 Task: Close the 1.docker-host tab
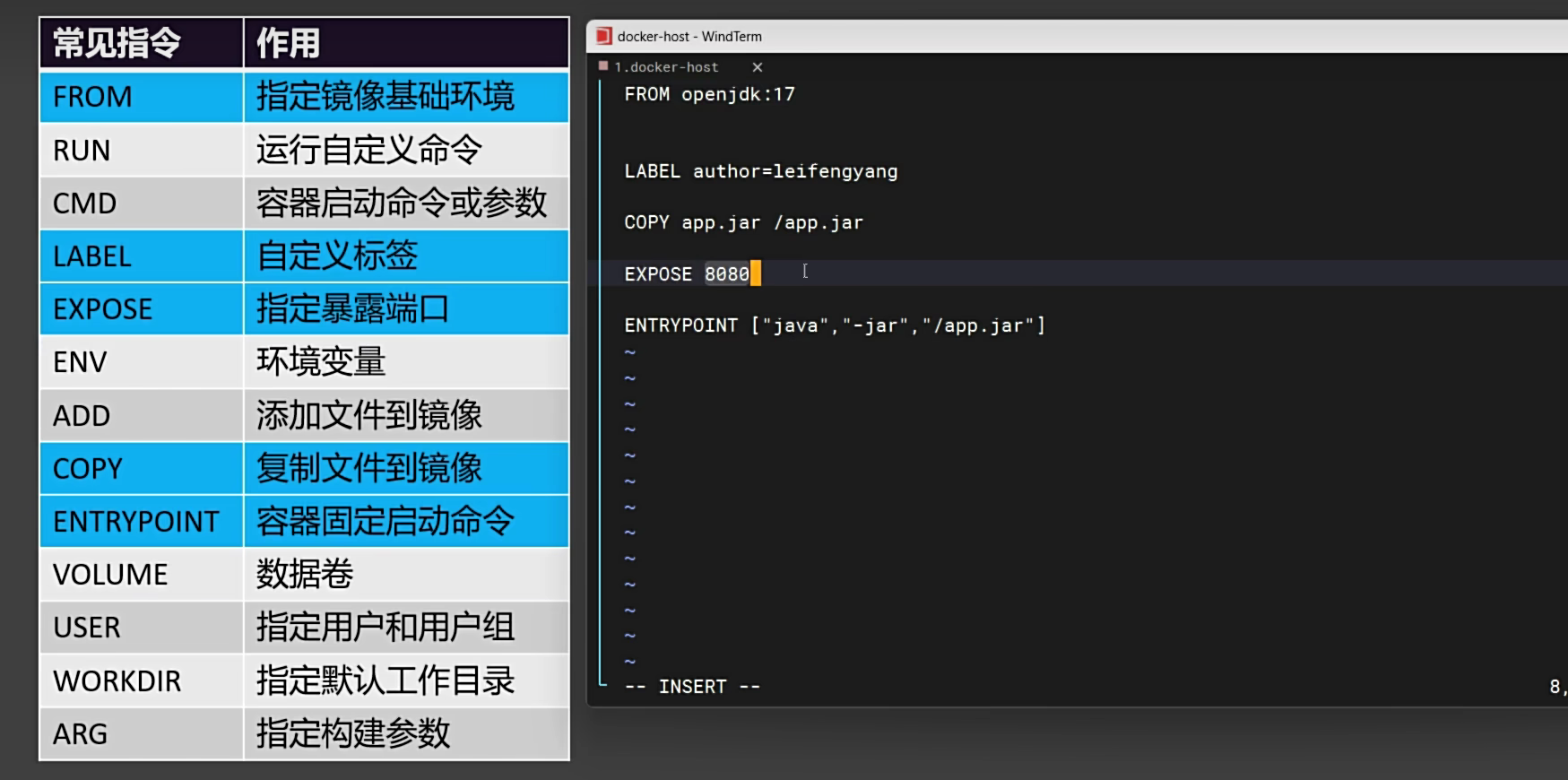point(758,67)
